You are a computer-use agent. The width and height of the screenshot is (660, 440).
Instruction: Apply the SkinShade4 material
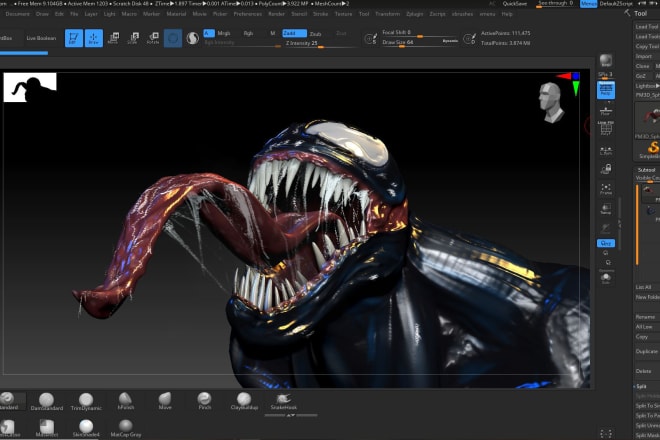(86, 429)
